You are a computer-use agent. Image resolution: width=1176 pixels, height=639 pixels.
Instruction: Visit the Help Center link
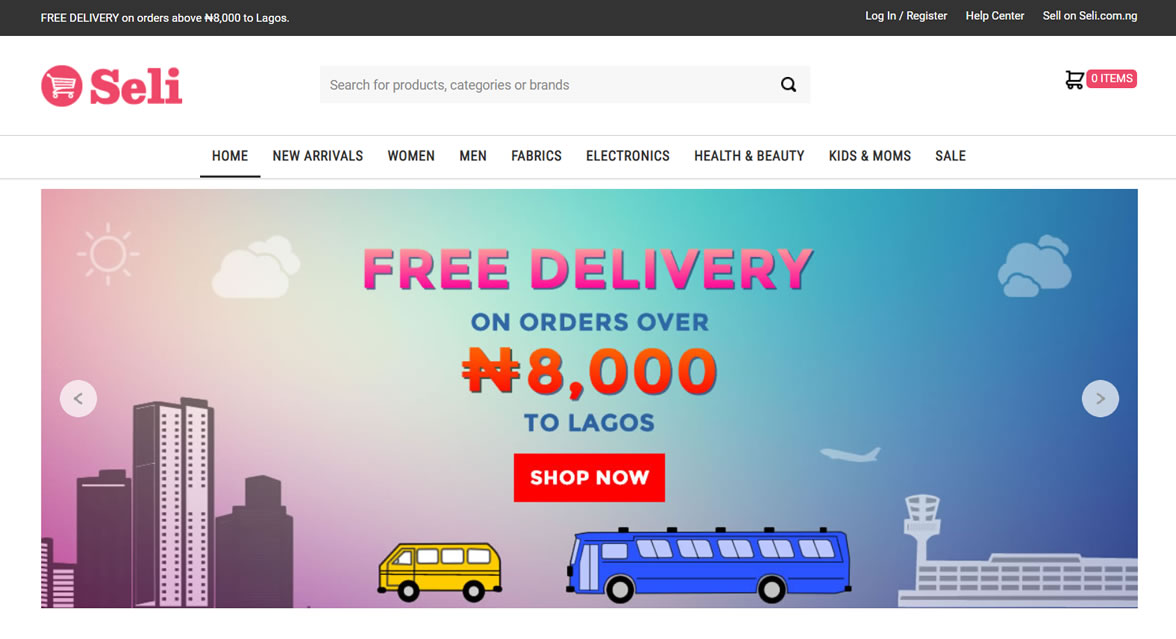click(x=994, y=16)
